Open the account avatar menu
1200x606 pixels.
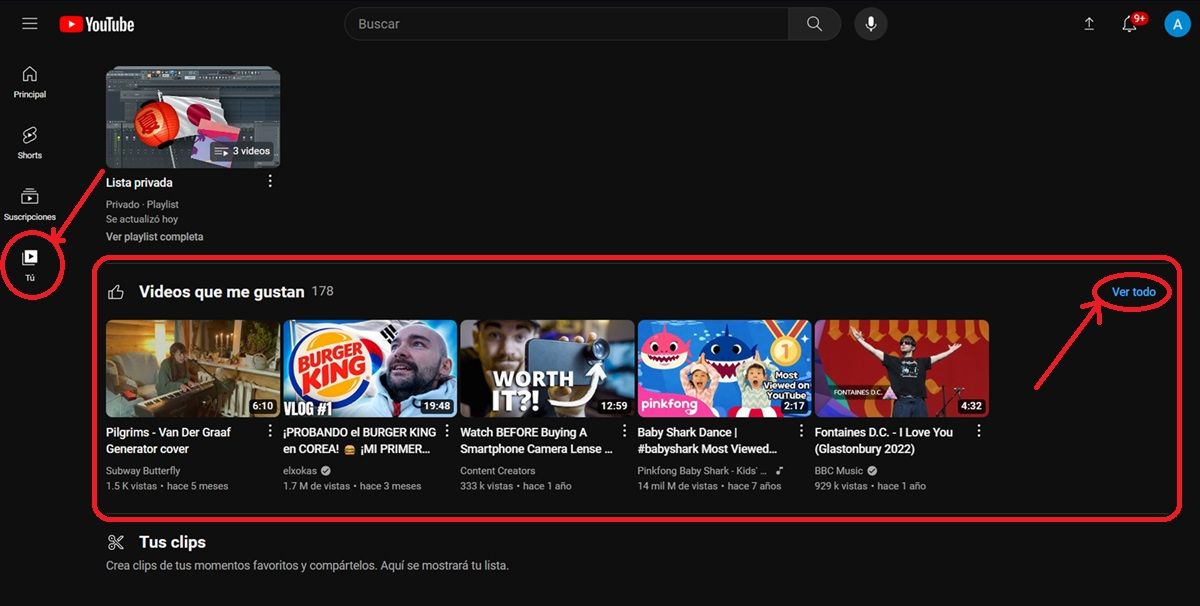(1177, 24)
